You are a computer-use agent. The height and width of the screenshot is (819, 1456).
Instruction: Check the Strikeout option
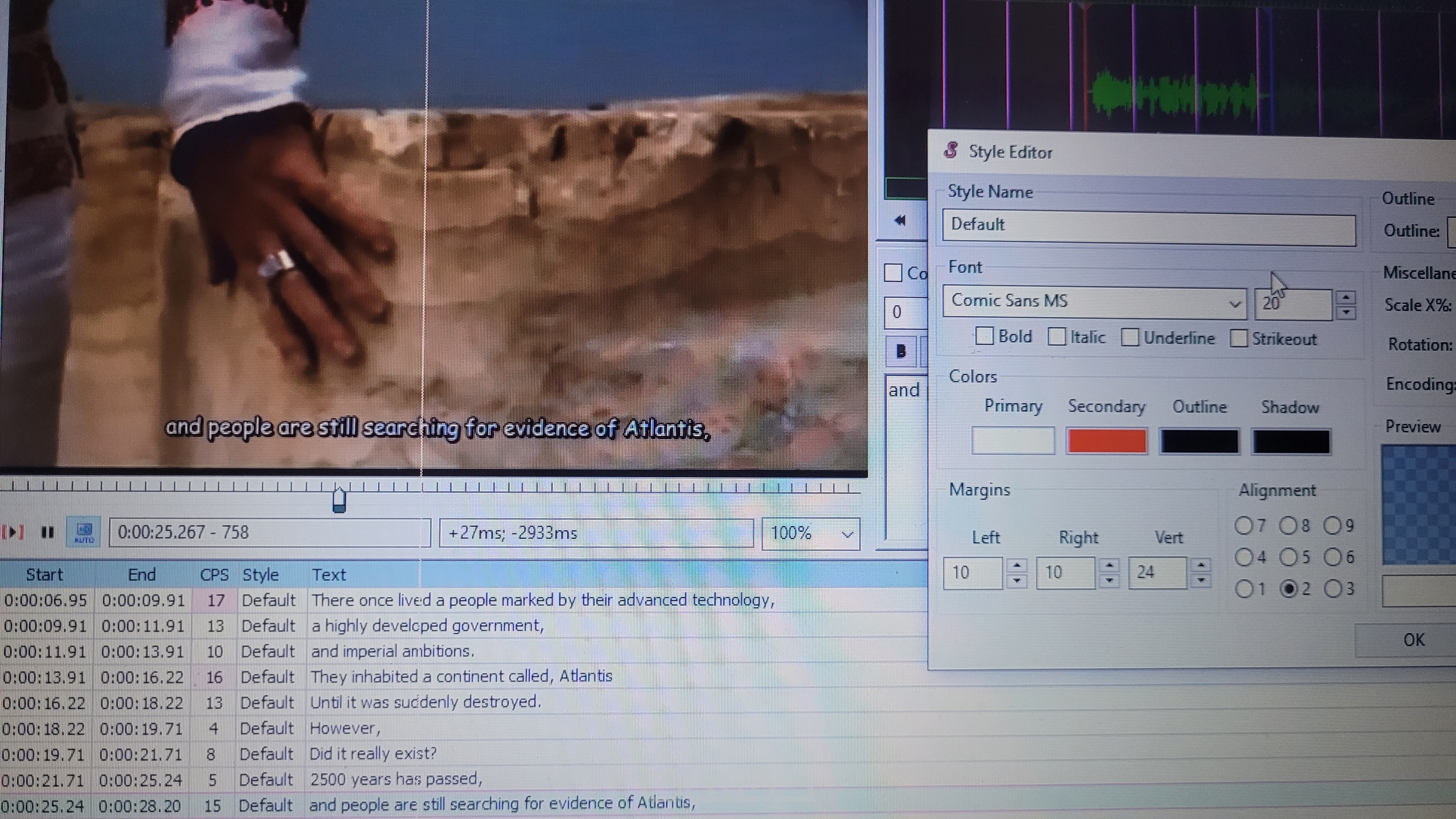[1238, 339]
